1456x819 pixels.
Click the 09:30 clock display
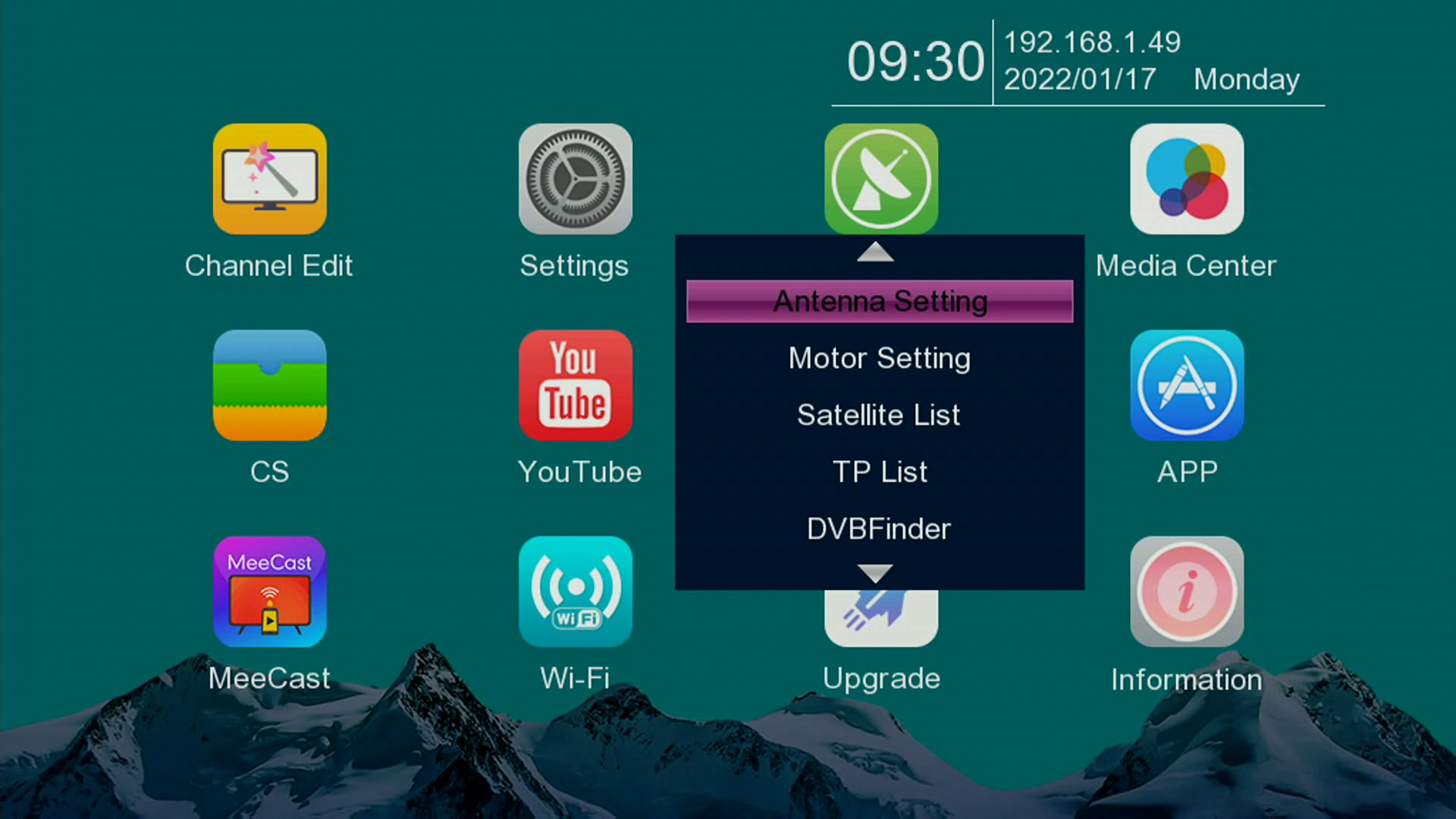(915, 61)
